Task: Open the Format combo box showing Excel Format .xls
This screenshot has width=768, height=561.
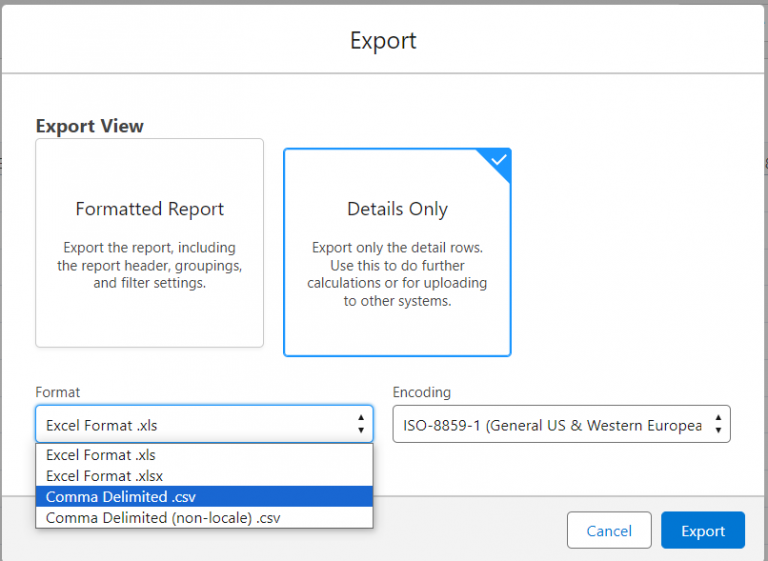Action: click(195, 425)
